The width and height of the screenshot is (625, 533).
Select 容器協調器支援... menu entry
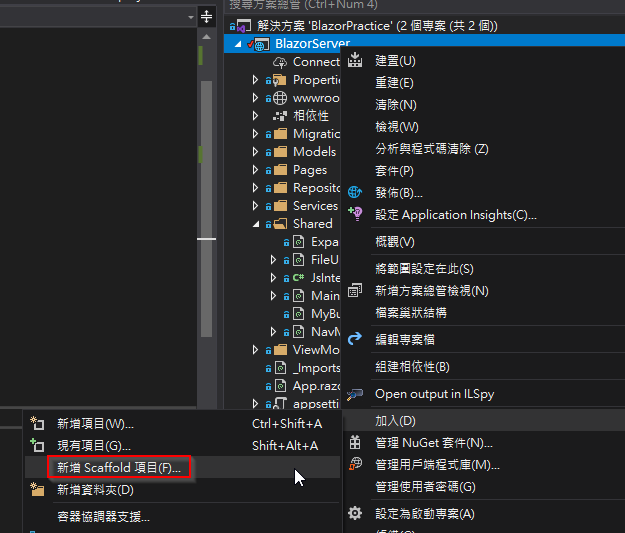103,517
